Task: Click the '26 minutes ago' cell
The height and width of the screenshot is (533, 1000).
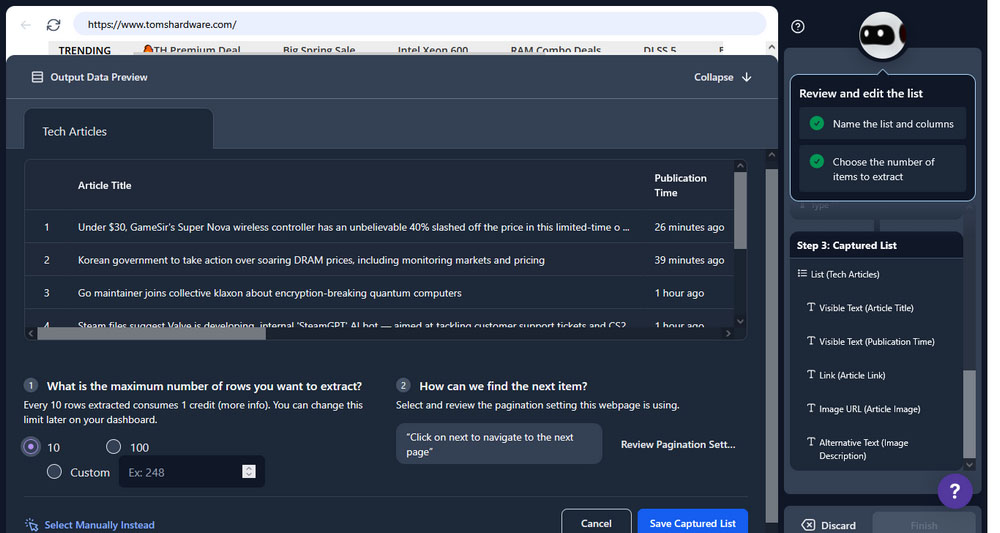Action: click(689, 227)
